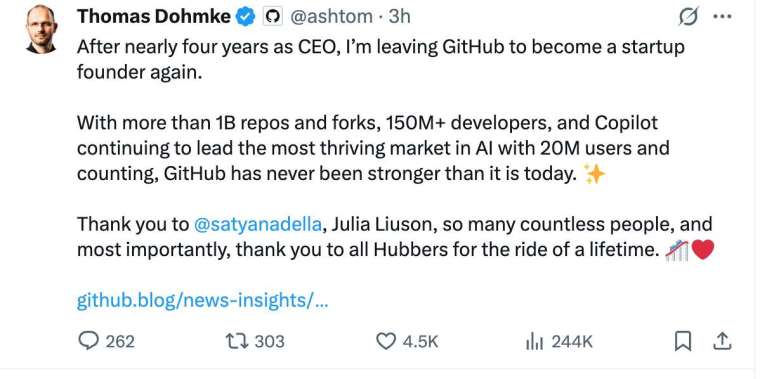Click the 303 reposts count
This screenshot has width=760, height=379.
269,342
